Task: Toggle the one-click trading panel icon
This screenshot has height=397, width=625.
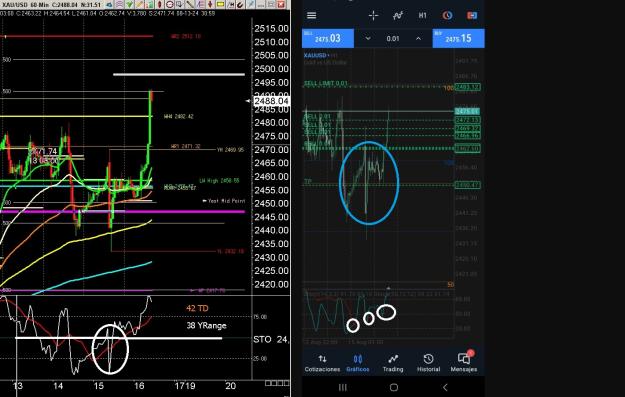Action: (x=472, y=15)
